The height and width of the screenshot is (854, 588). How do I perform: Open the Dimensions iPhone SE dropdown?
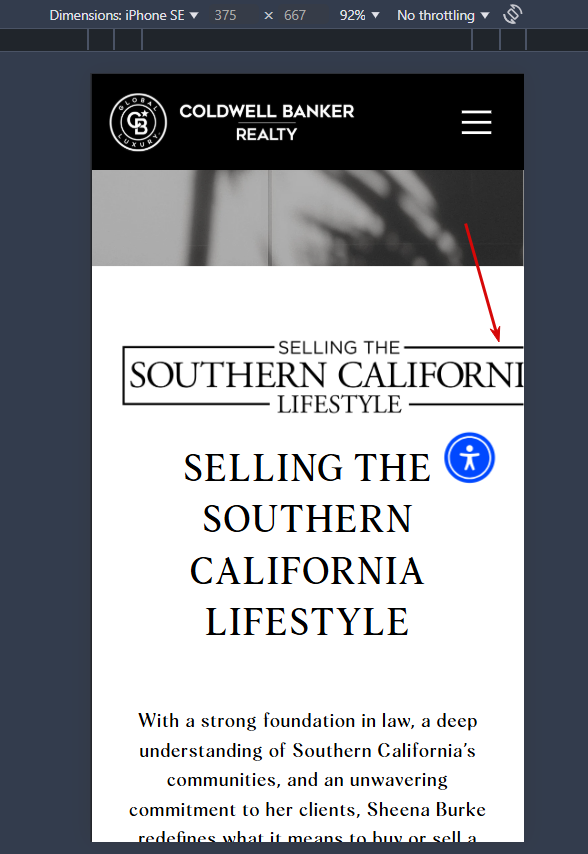click(124, 15)
